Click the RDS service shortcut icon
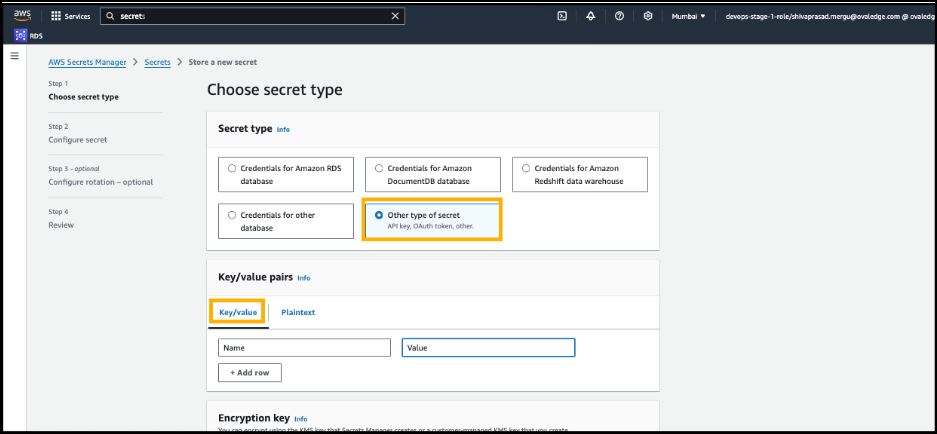This screenshot has width=937, height=434. coord(21,36)
